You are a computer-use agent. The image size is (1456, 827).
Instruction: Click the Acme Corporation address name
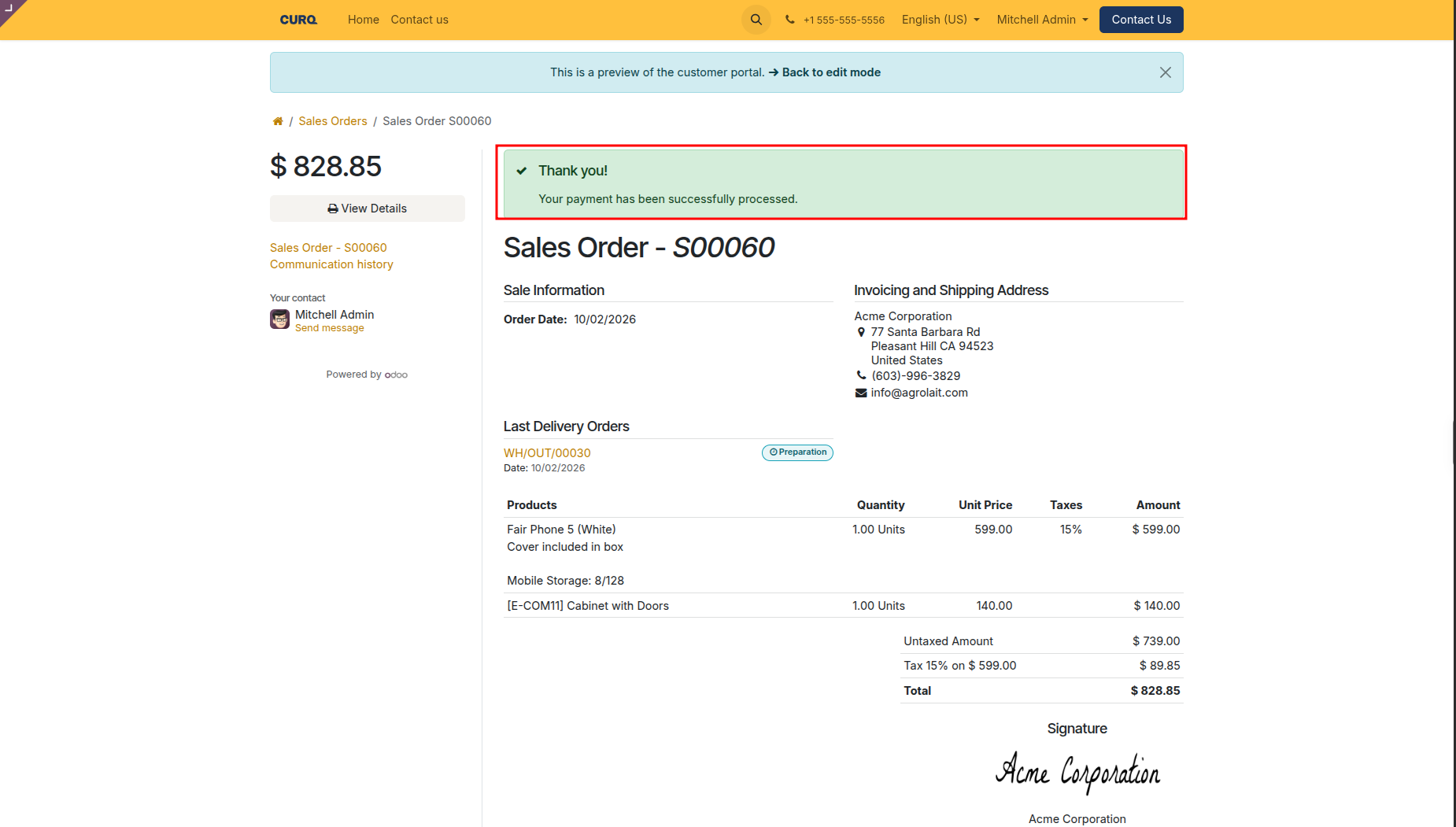903,316
